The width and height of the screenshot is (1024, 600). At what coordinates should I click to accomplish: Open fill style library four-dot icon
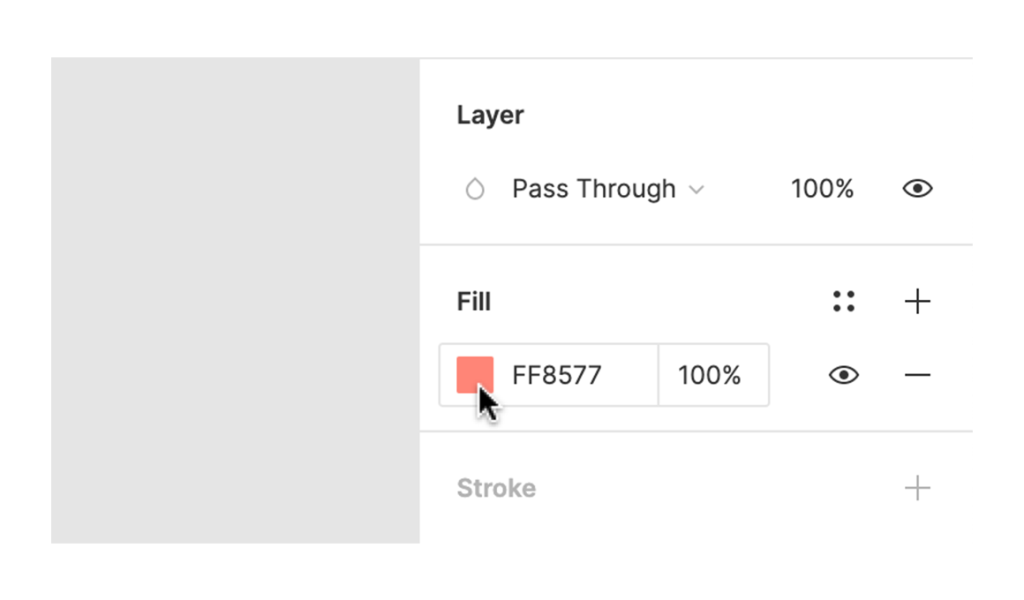tap(844, 302)
